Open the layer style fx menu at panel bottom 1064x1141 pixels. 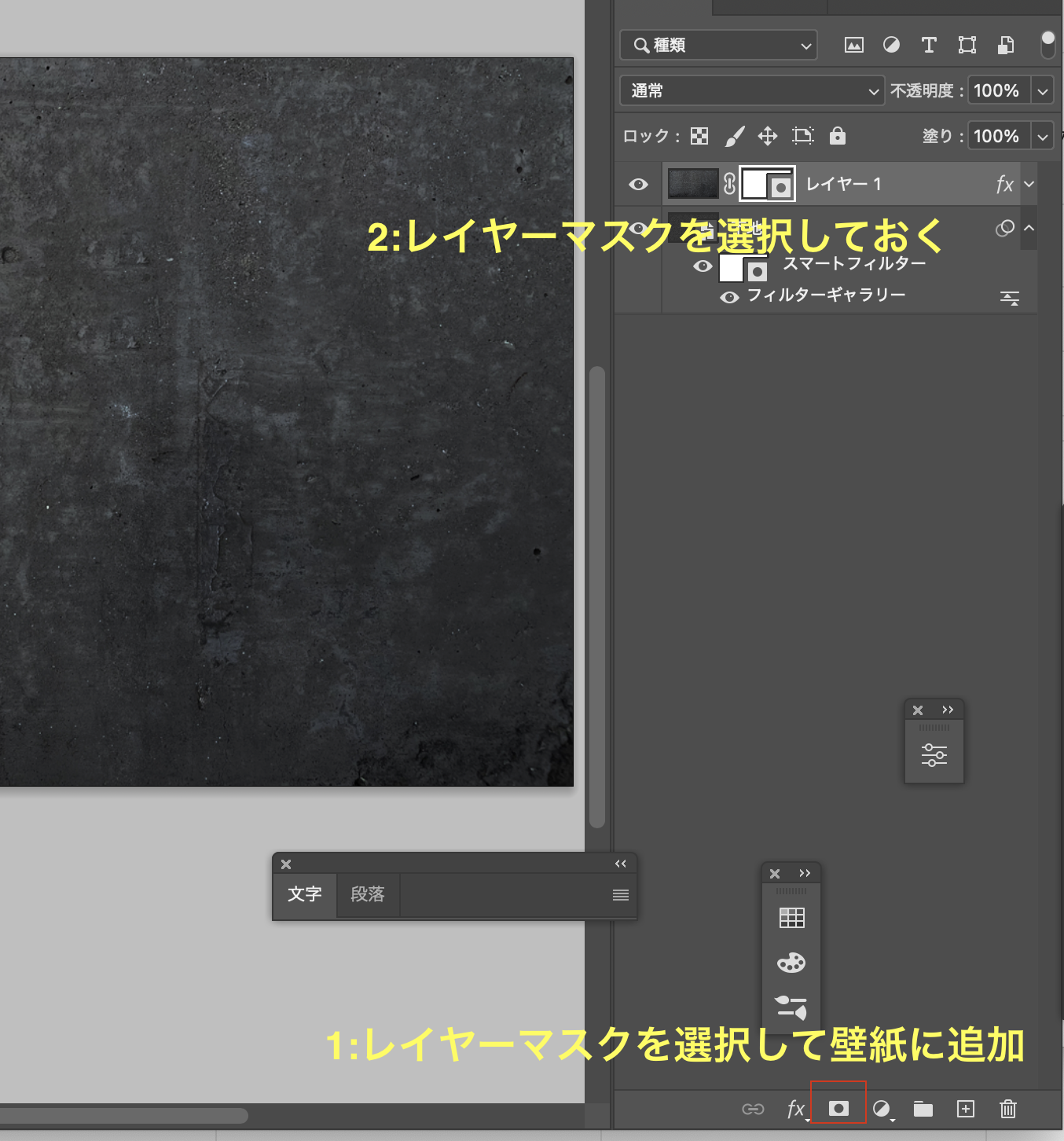coord(796,1109)
